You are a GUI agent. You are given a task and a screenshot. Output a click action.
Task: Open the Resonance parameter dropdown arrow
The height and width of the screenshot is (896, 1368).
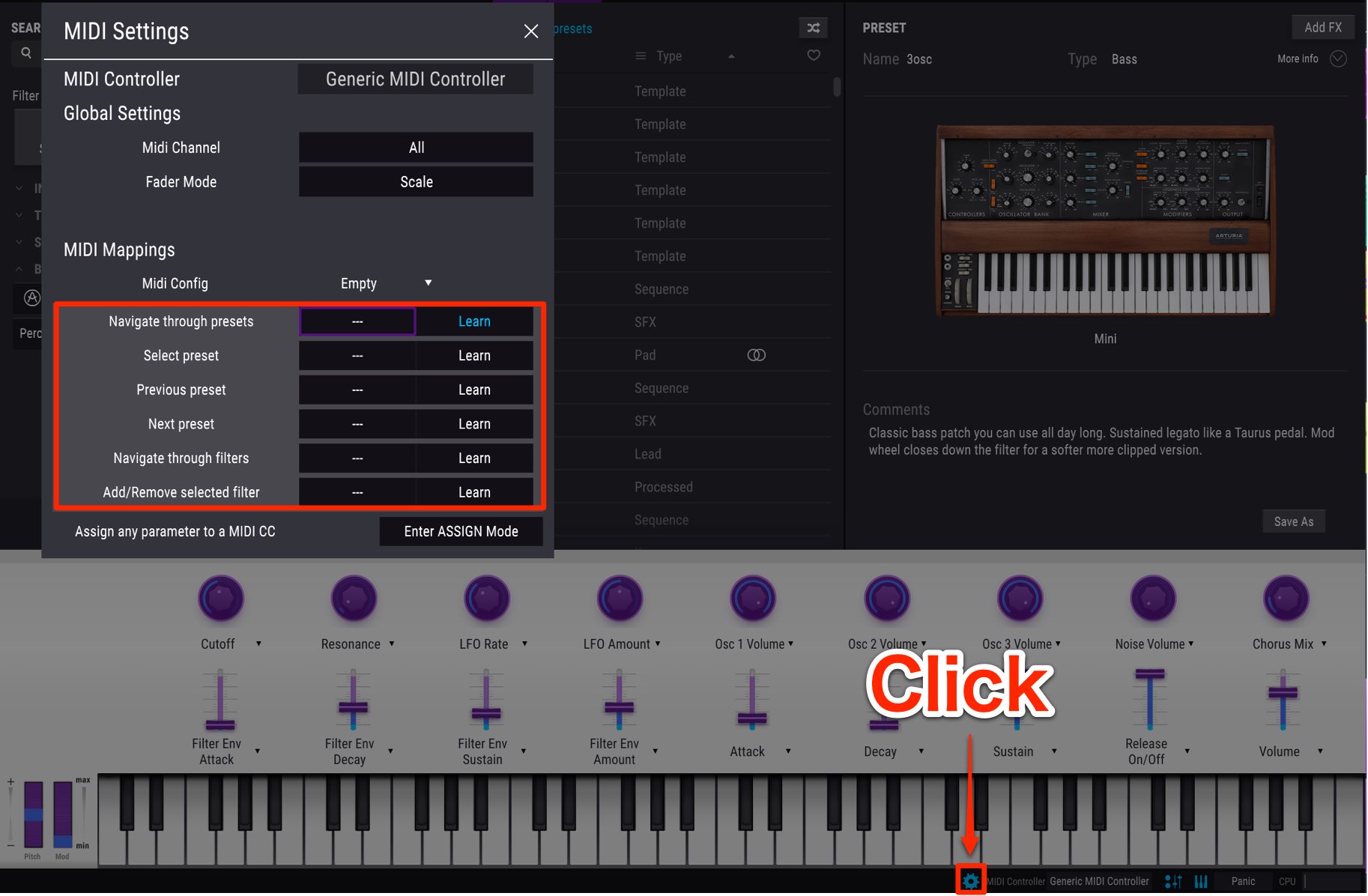point(391,644)
